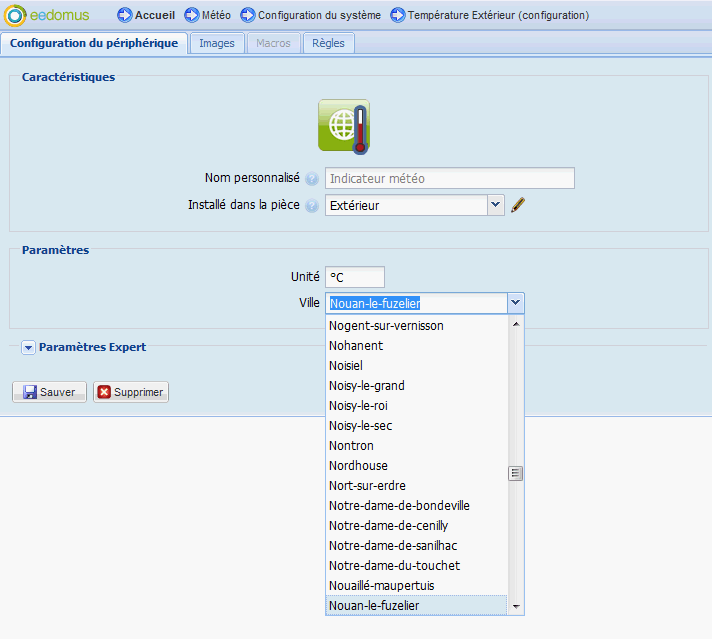
Task: Click the city list scroll up arrow
Action: coord(516,324)
